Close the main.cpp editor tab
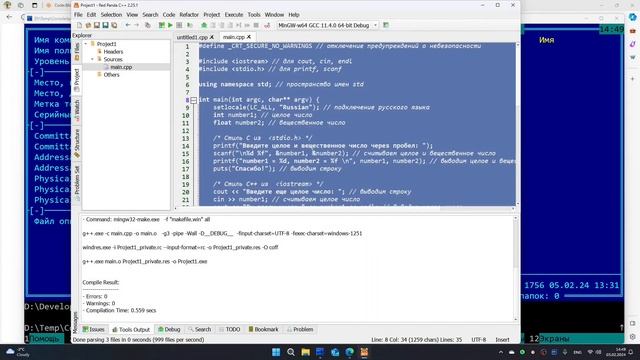This screenshot has width=640, height=360. point(249,37)
